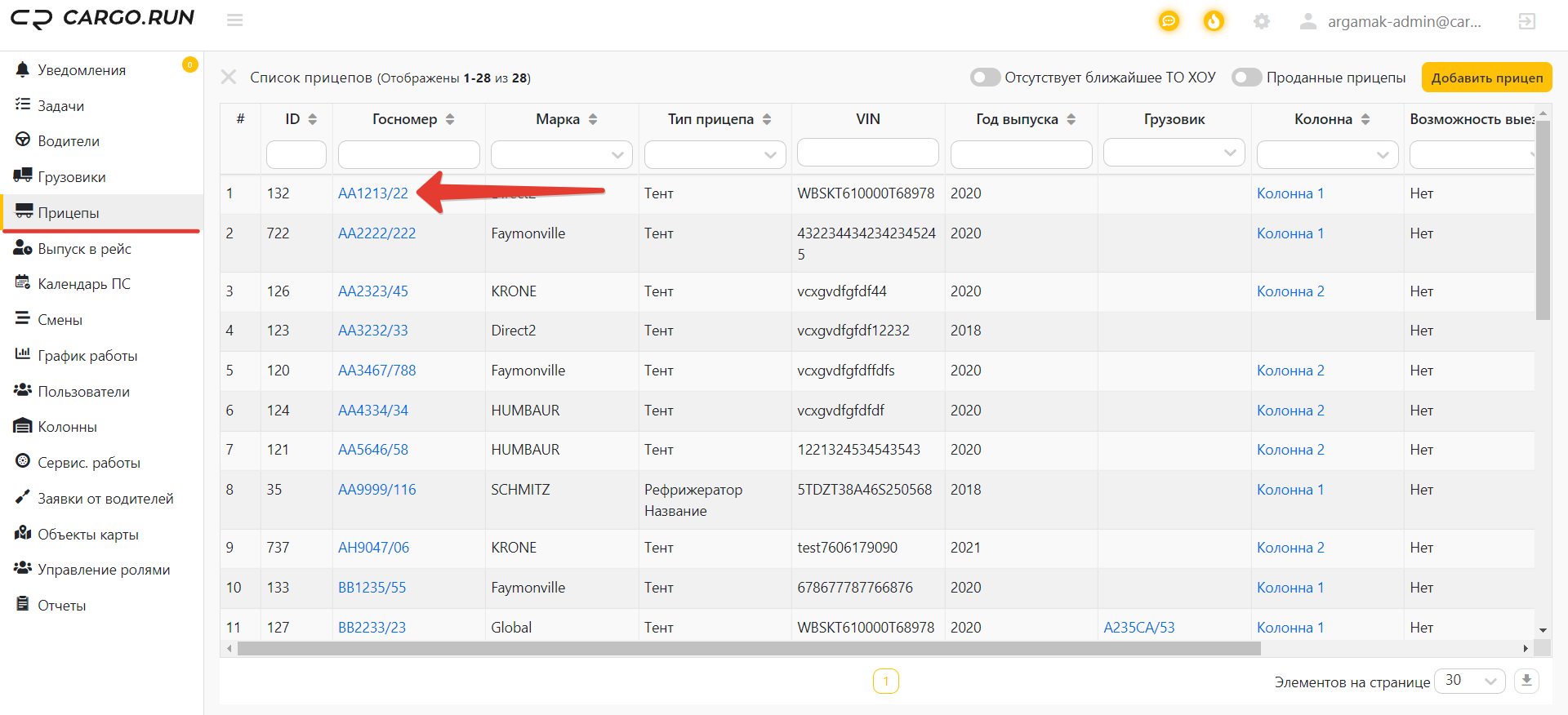The image size is (1568, 715).
Task: Close the trailer list with X icon
Action: (229, 78)
